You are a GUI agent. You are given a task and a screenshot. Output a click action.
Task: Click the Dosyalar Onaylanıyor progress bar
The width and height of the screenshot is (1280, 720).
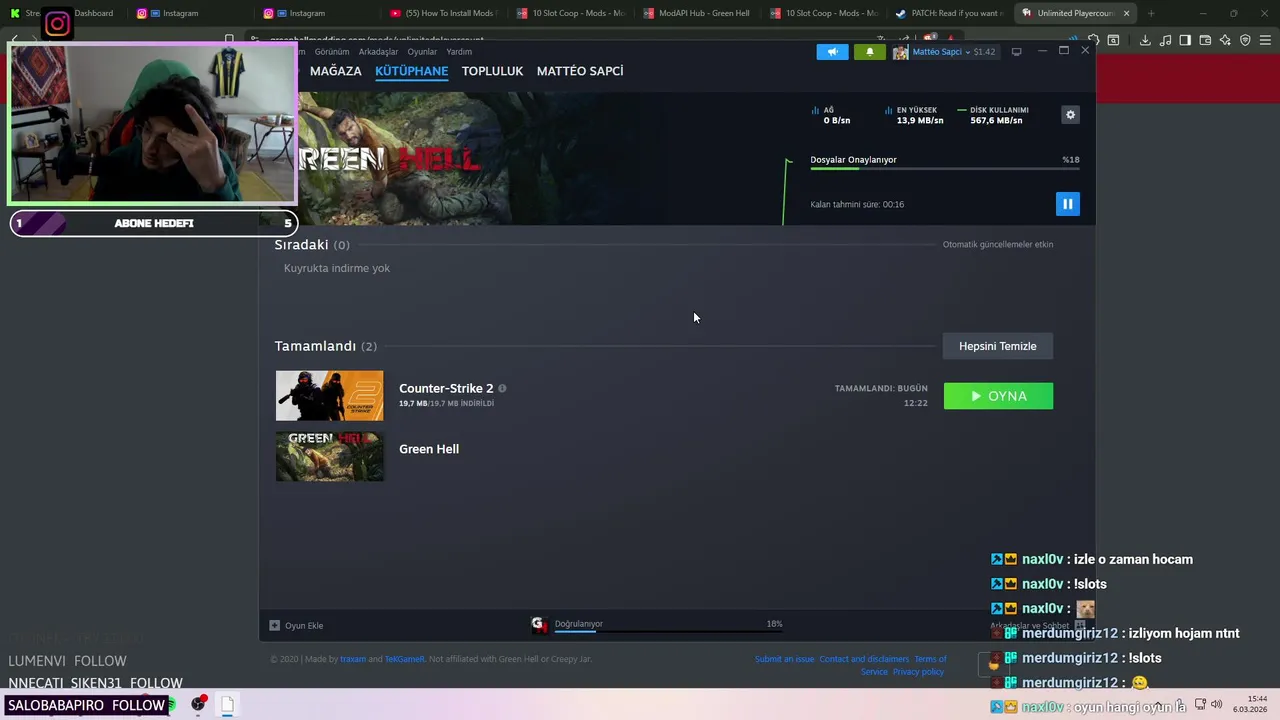[945, 169]
